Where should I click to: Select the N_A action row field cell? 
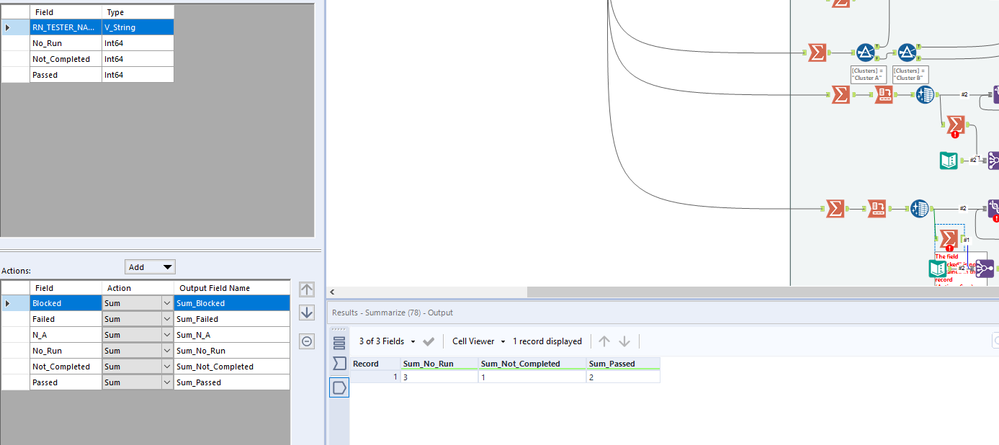click(x=66, y=335)
